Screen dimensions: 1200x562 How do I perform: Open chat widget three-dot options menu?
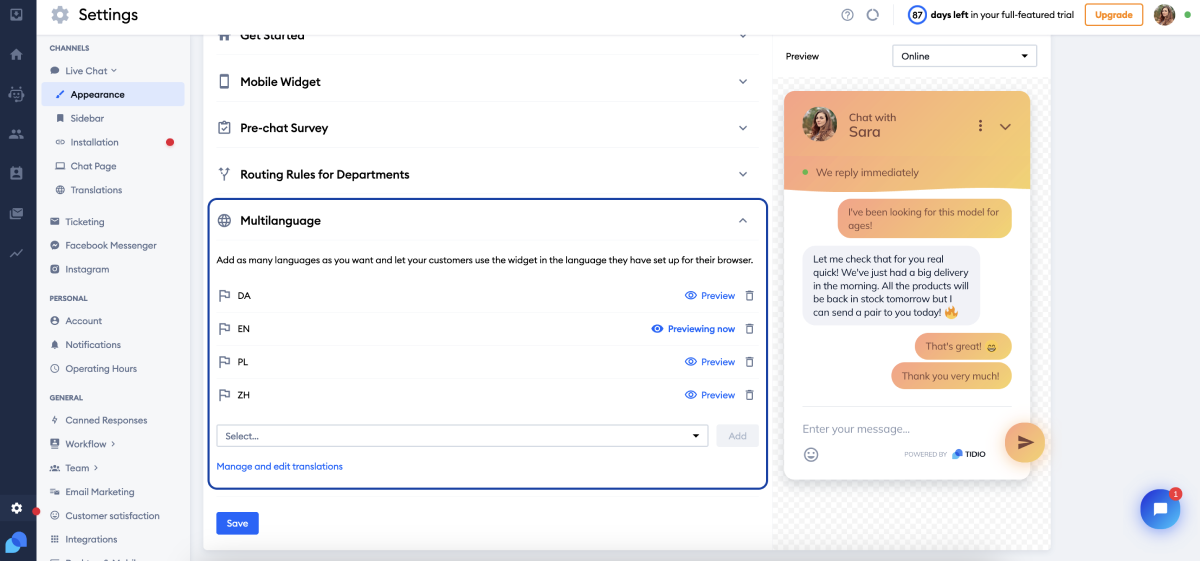click(980, 126)
